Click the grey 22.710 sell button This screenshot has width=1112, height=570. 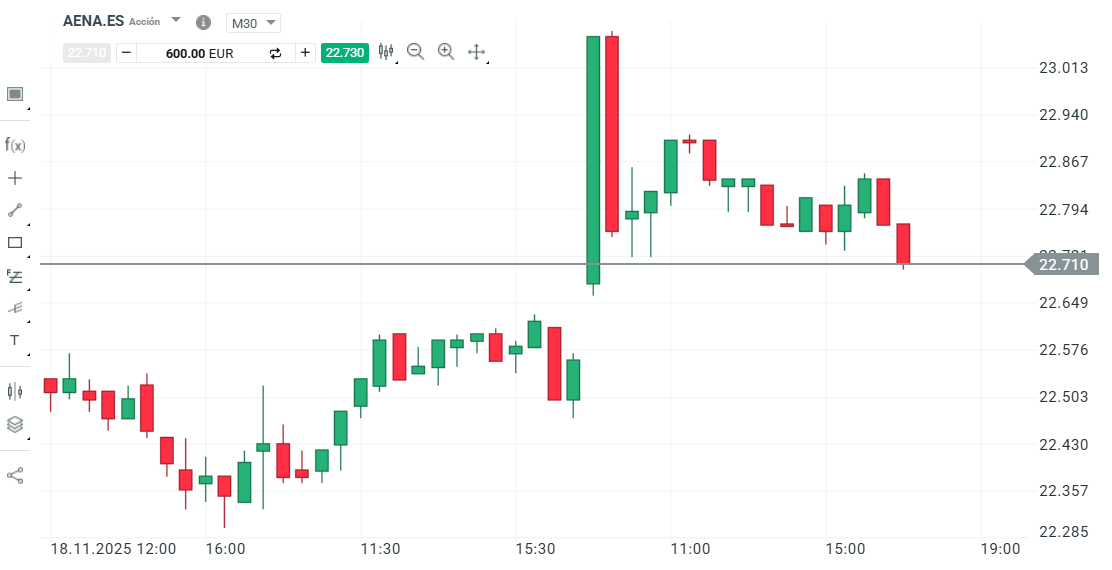pyautogui.click(x=87, y=53)
